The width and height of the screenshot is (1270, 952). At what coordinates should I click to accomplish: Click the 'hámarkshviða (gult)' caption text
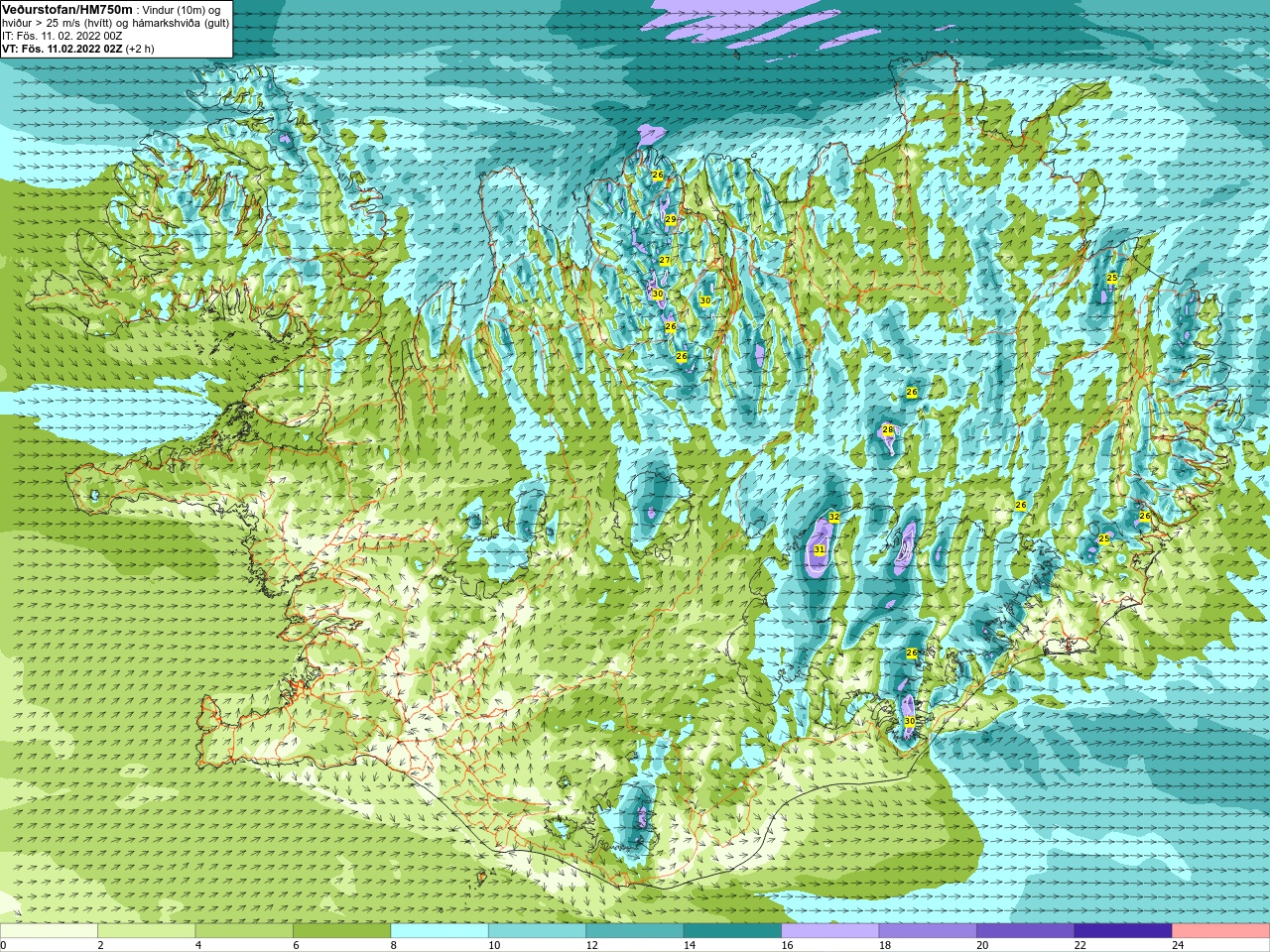[x=182, y=23]
